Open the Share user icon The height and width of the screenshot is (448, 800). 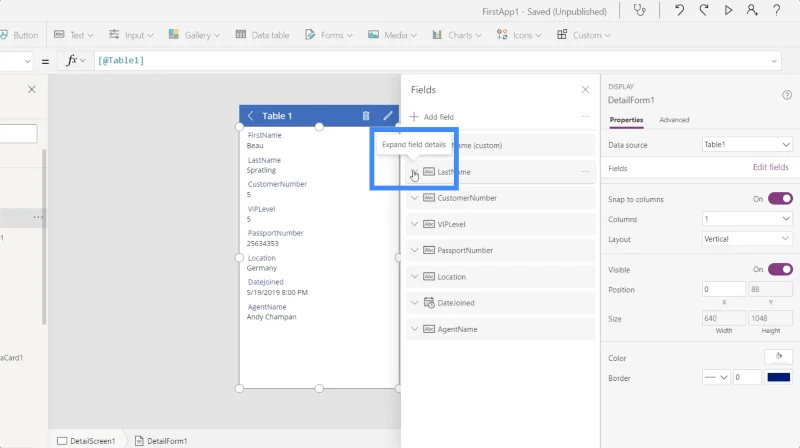pos(752,10)
